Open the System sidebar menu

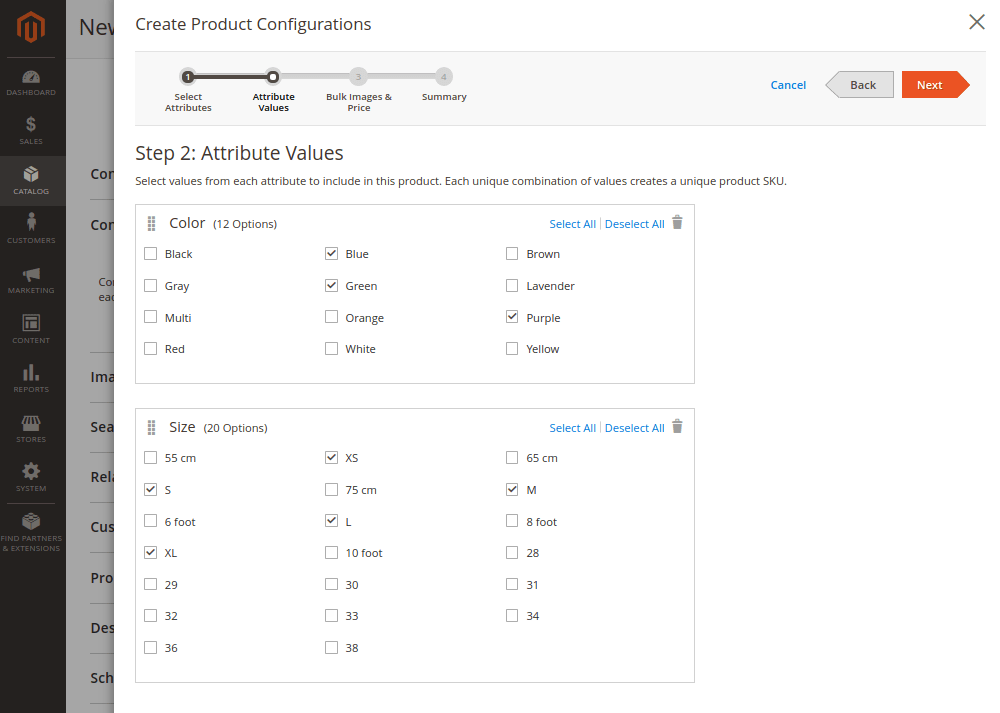31,478
